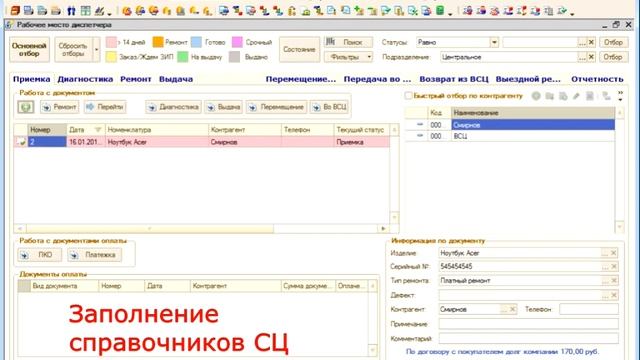Open selection dialog via Подразделение ellipsis button

[x=582, y=57]
